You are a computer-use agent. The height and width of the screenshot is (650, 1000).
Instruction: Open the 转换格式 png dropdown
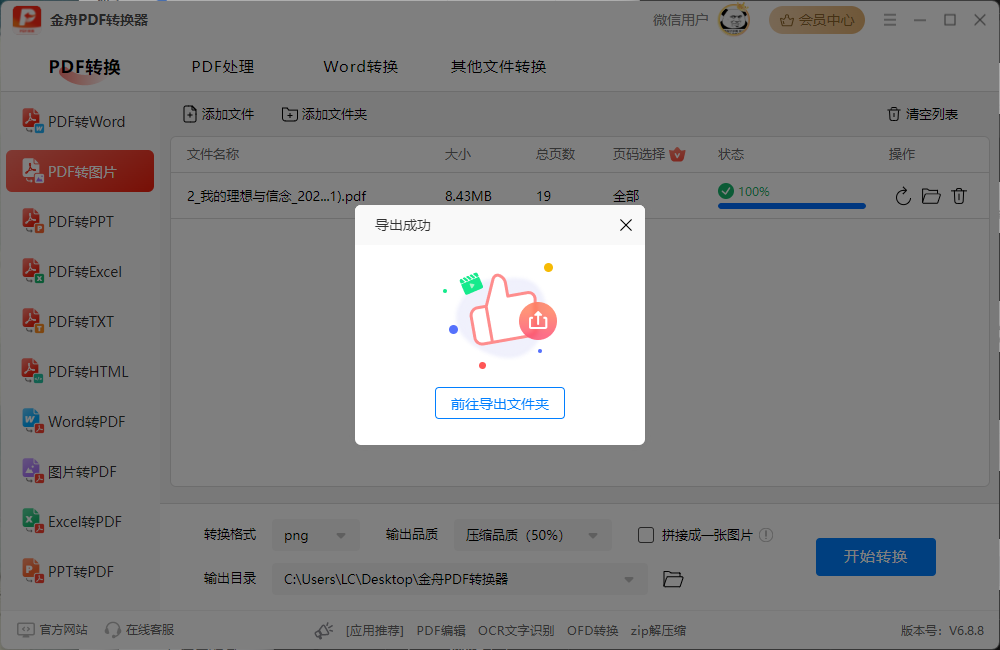pos(315,535)
